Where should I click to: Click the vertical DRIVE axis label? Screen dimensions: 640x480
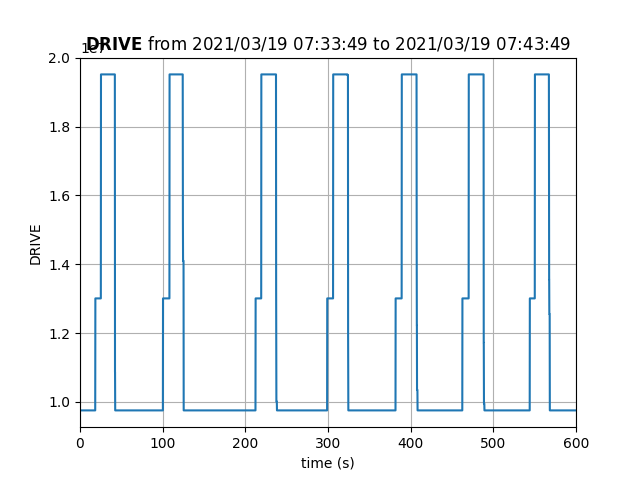click(x=36, y=245)
